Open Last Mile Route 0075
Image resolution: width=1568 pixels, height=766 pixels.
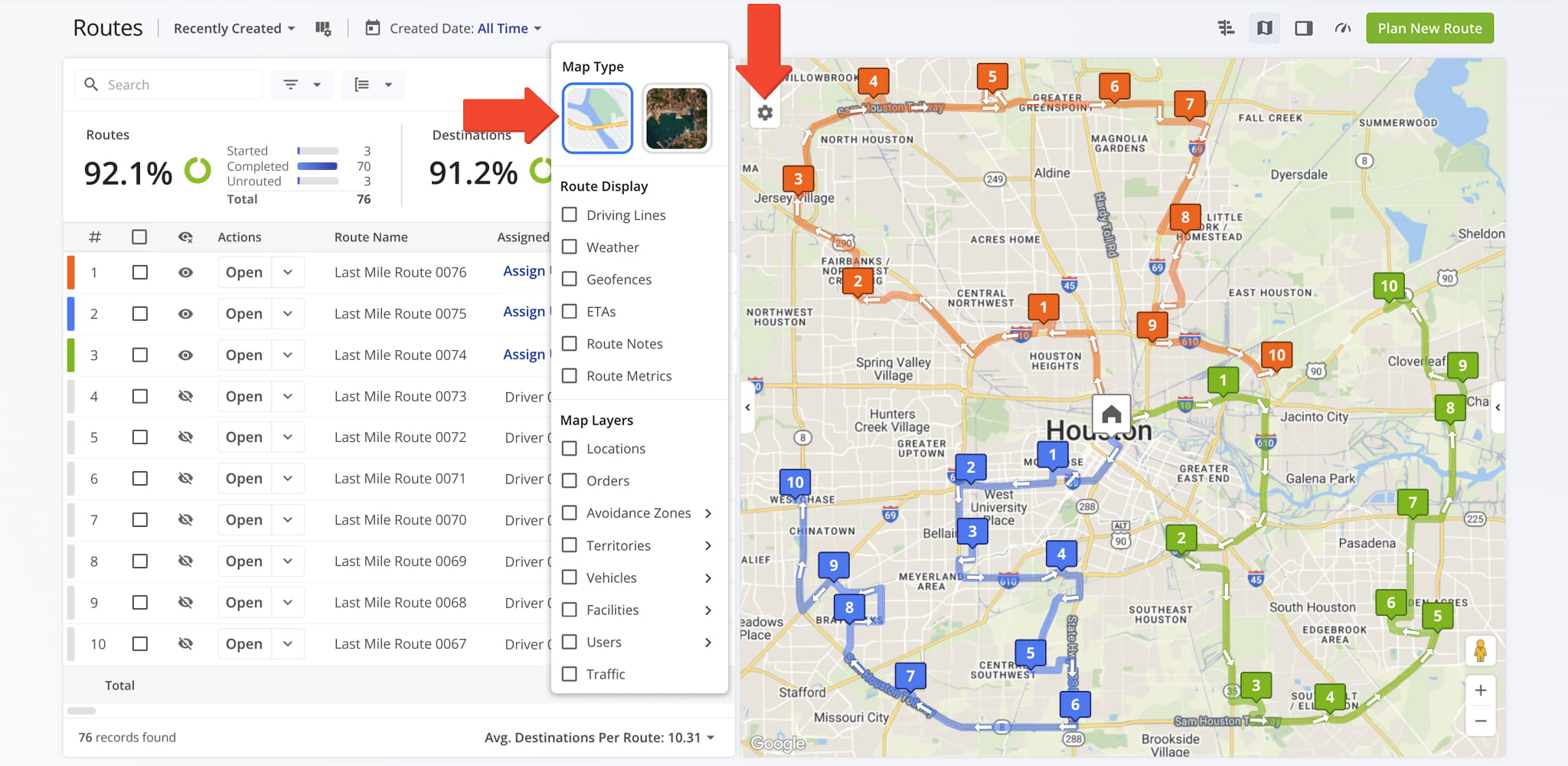[244, 314]
